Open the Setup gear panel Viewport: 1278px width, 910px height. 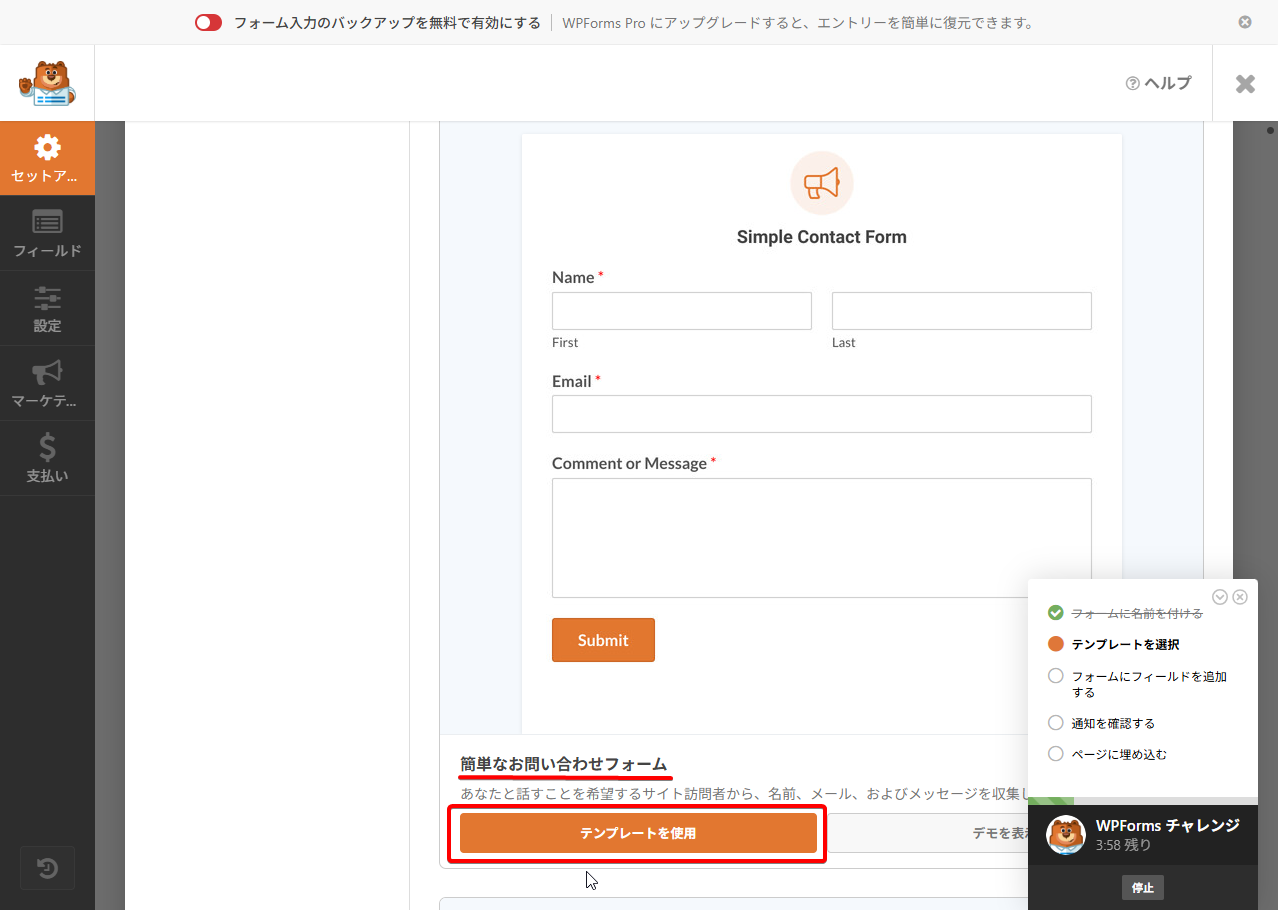(47, 158)
